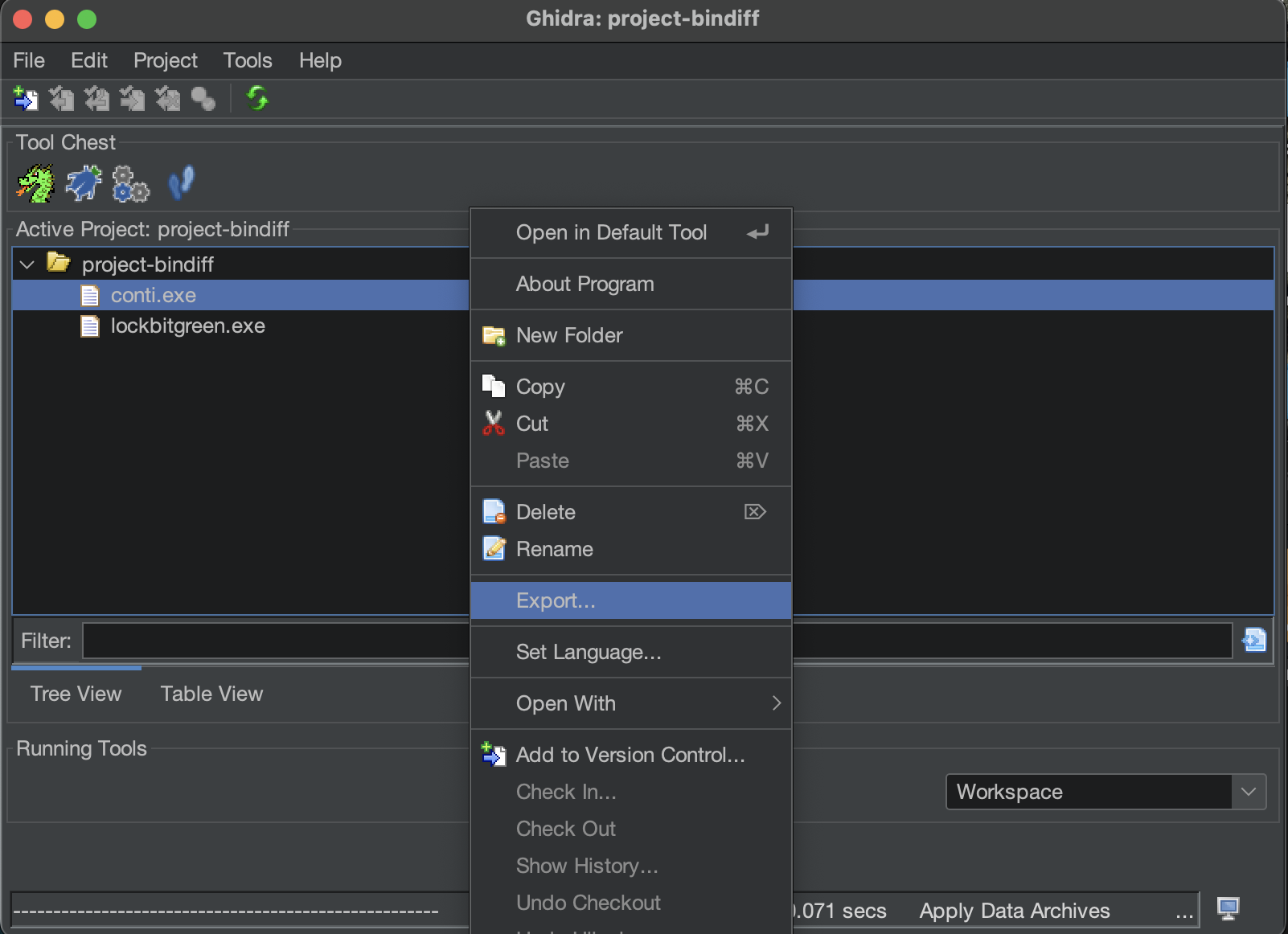Viewport: 1288px width, 934px height.
Task: Switch to the Table View tab
Action: (211, 694)
